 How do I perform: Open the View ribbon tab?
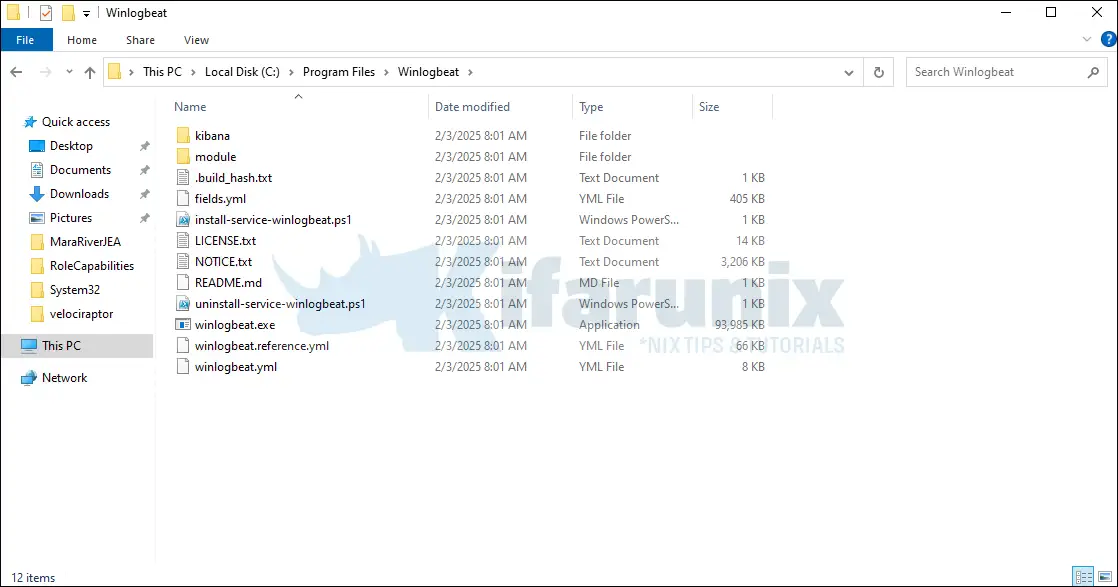click(x=196, y=40)
